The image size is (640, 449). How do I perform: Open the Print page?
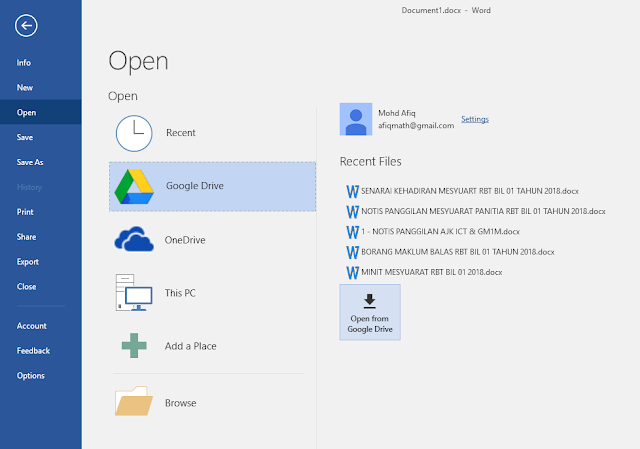click(x=25, y=212)
